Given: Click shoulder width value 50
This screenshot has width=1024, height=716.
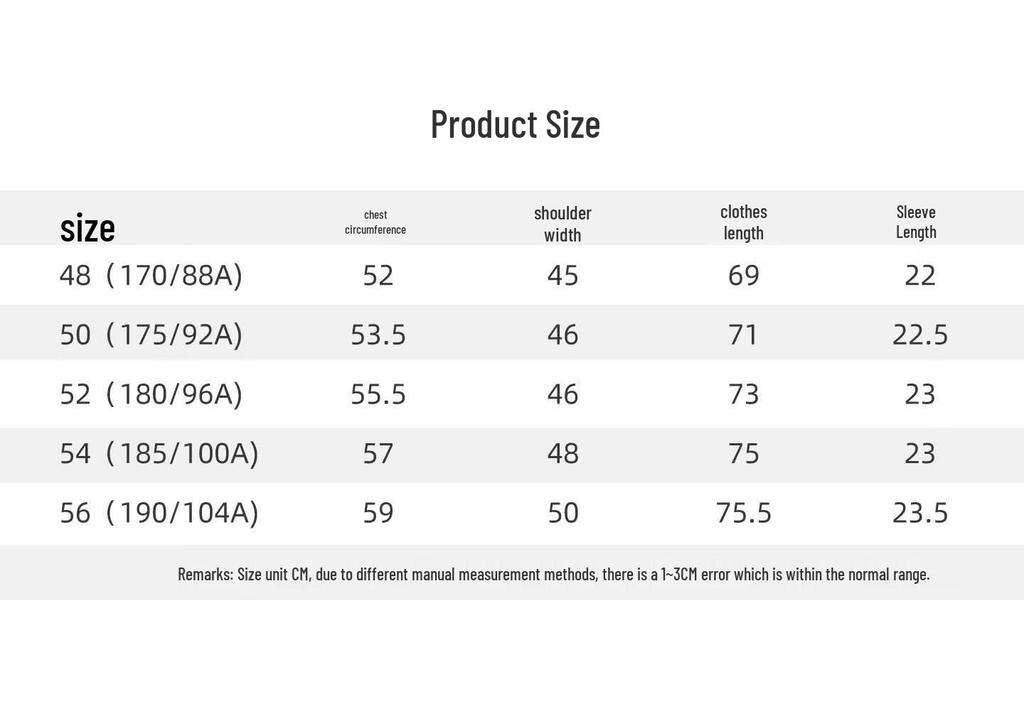Looking at the screenshot, I should [x=563, y=513].
